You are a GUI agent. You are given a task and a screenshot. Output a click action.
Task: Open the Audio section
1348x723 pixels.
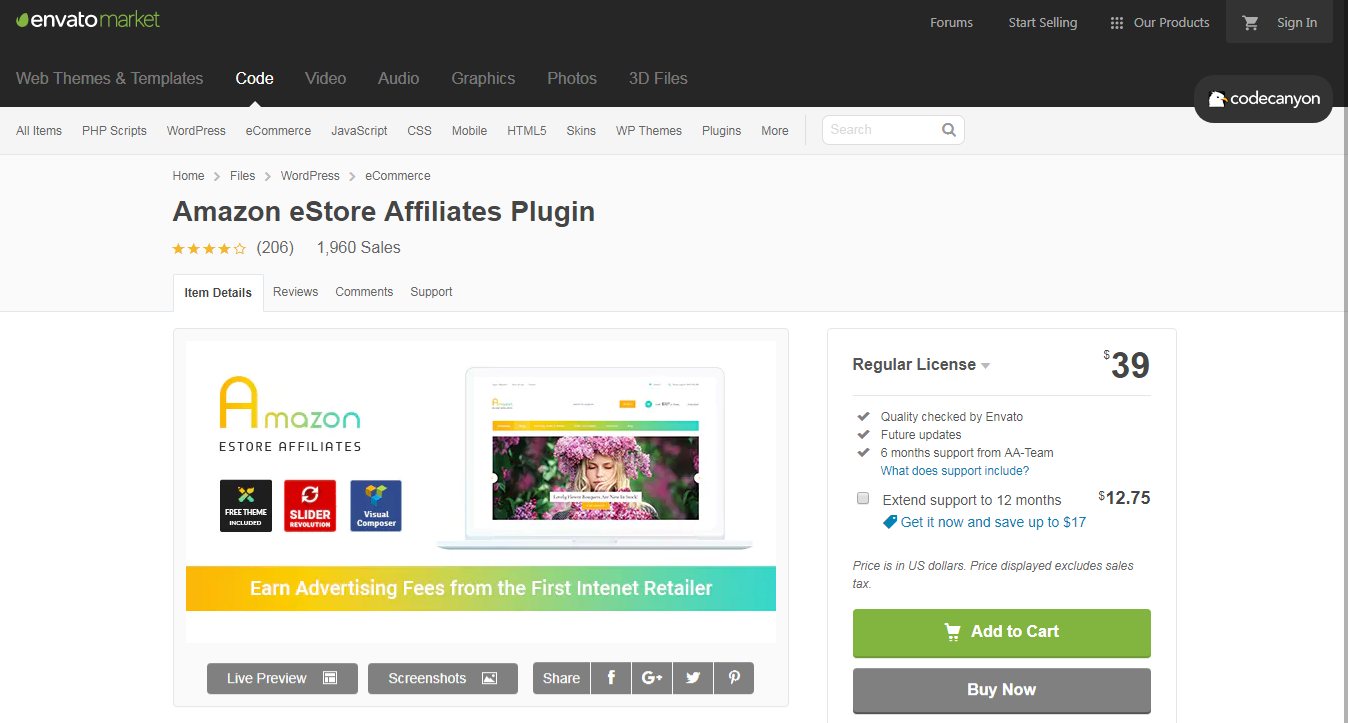[399, 78]
